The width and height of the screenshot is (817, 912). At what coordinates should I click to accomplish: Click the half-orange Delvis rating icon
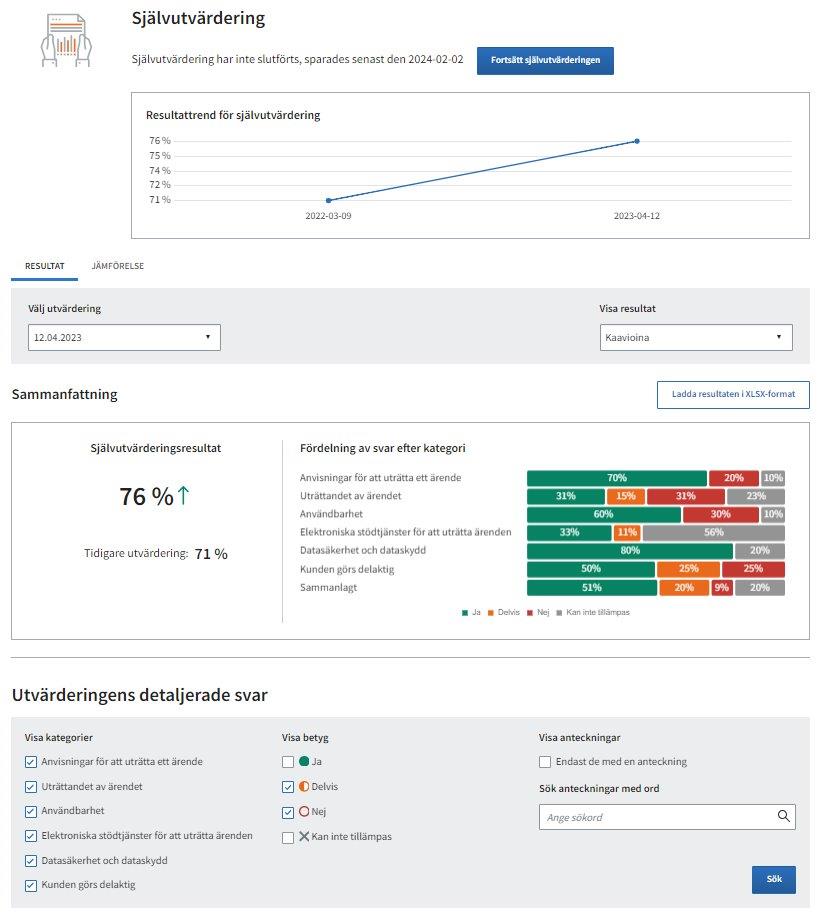(304, 787)
